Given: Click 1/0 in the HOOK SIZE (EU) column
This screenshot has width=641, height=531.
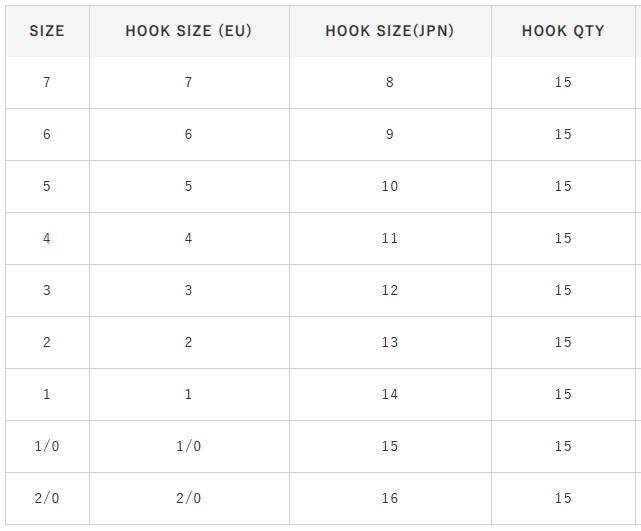Looking at the screenshot, I should click(x=188, y=446).
